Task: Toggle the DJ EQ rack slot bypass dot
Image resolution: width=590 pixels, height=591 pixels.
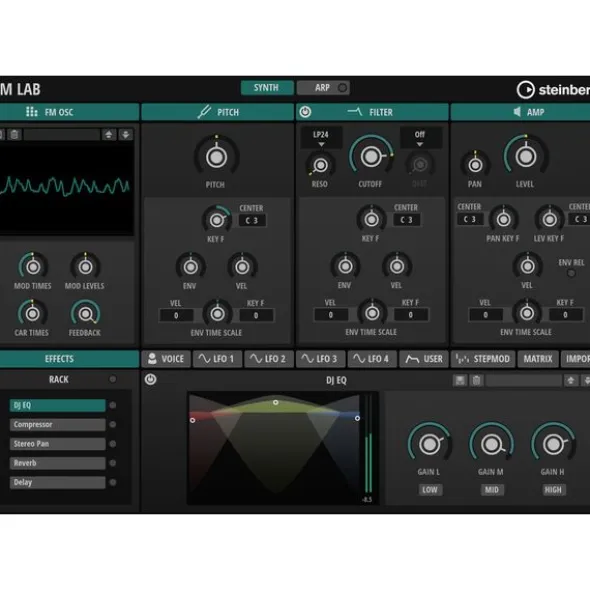Action: pos(112,405)
